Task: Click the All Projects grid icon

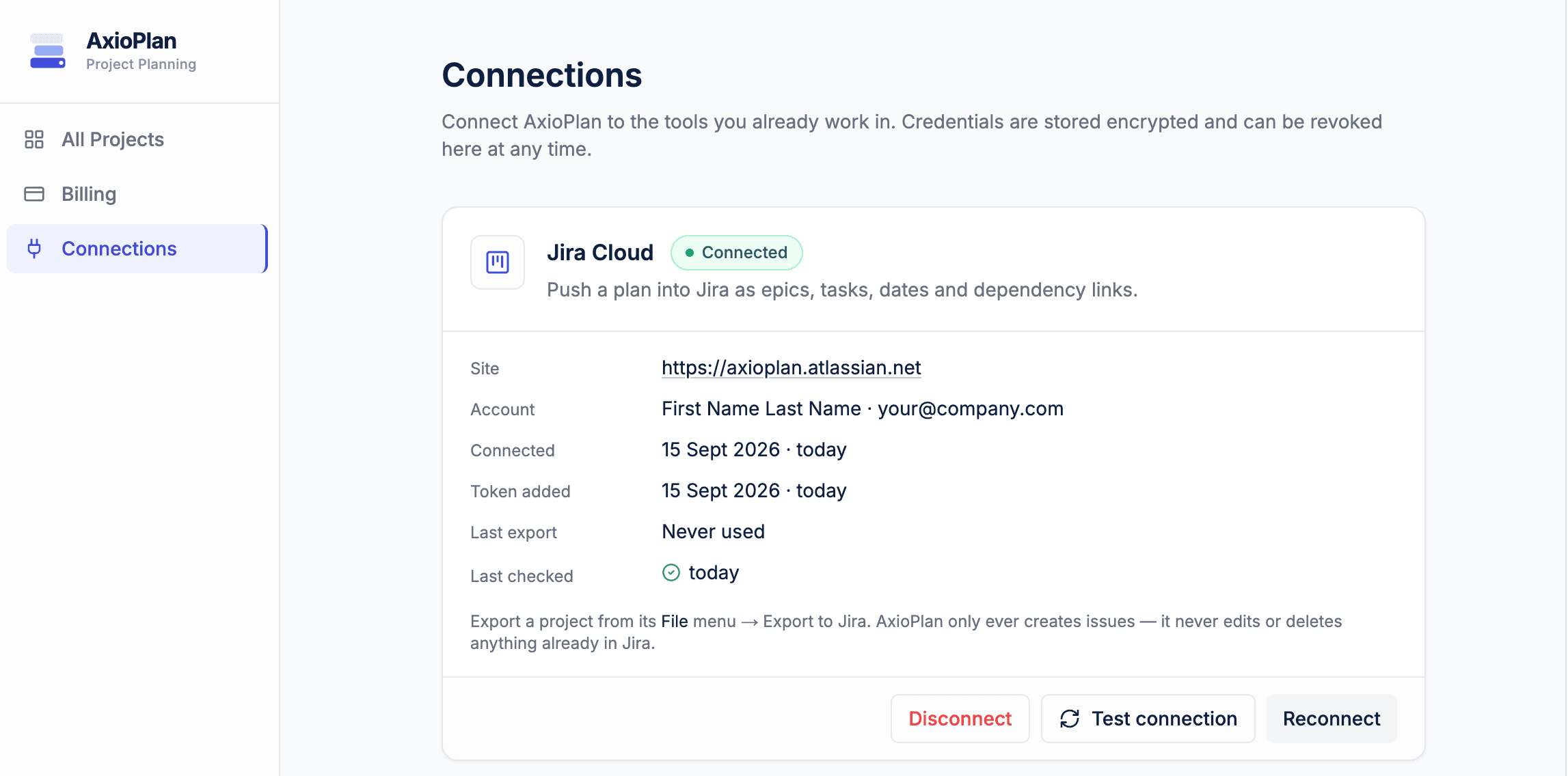Action: (x=34, y=139)
